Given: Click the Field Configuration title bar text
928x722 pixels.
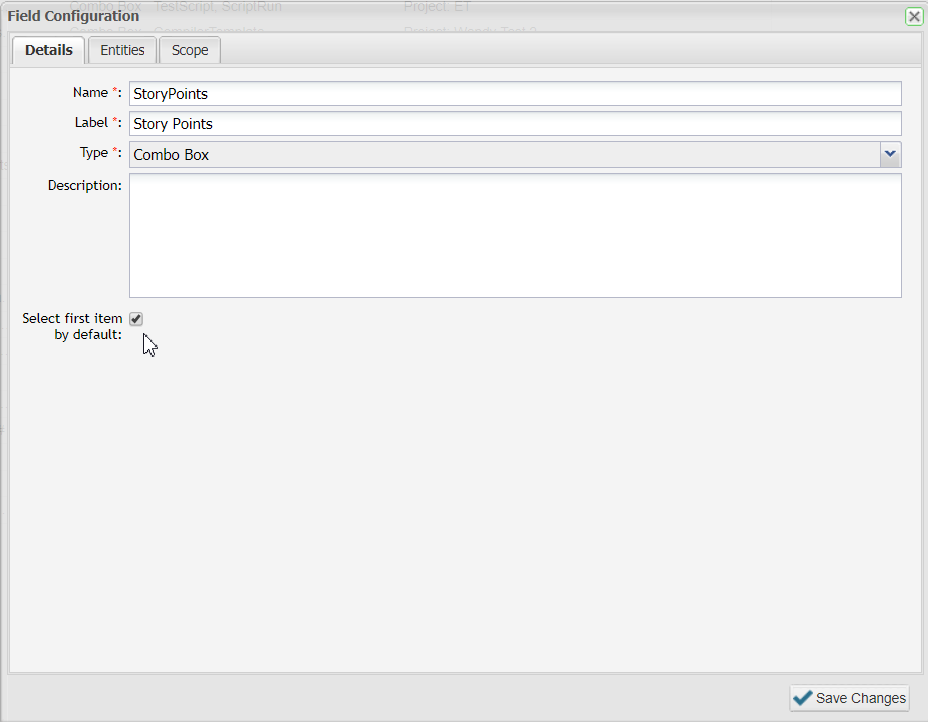Looking at the screenshot, I should tap(73, 16).
